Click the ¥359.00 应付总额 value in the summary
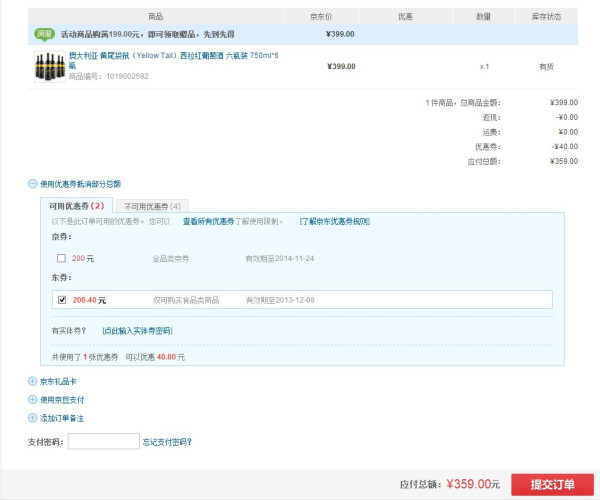600x500 pixels. (564, 161)
